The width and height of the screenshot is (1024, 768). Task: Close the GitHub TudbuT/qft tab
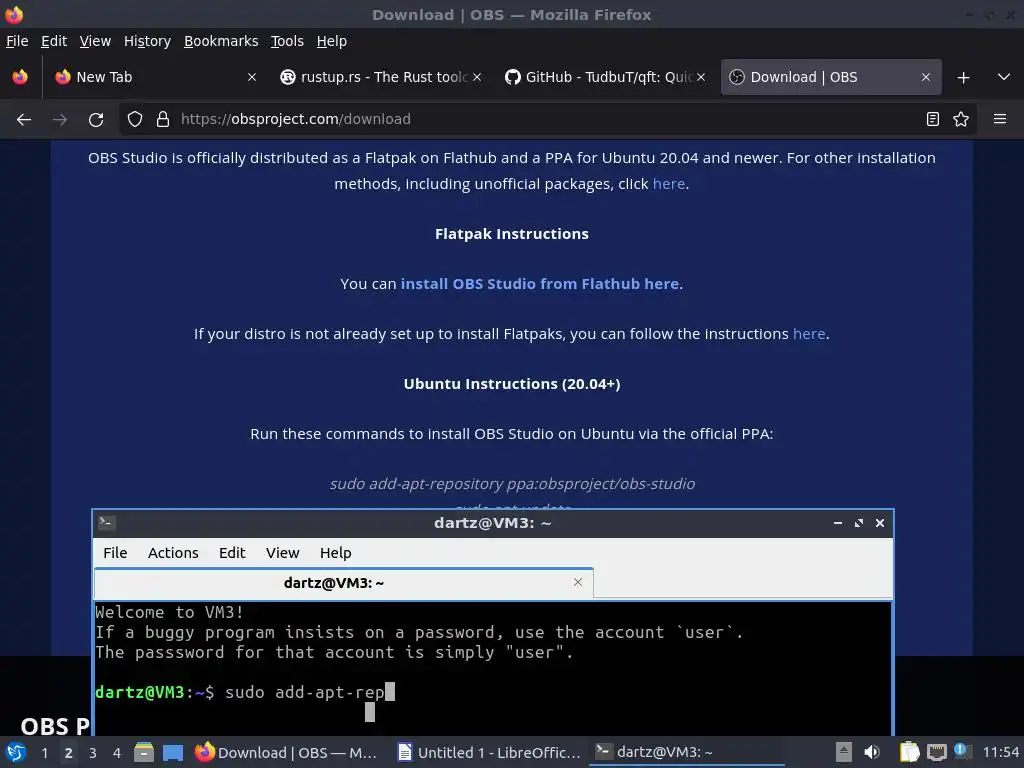tap(701, 77)
